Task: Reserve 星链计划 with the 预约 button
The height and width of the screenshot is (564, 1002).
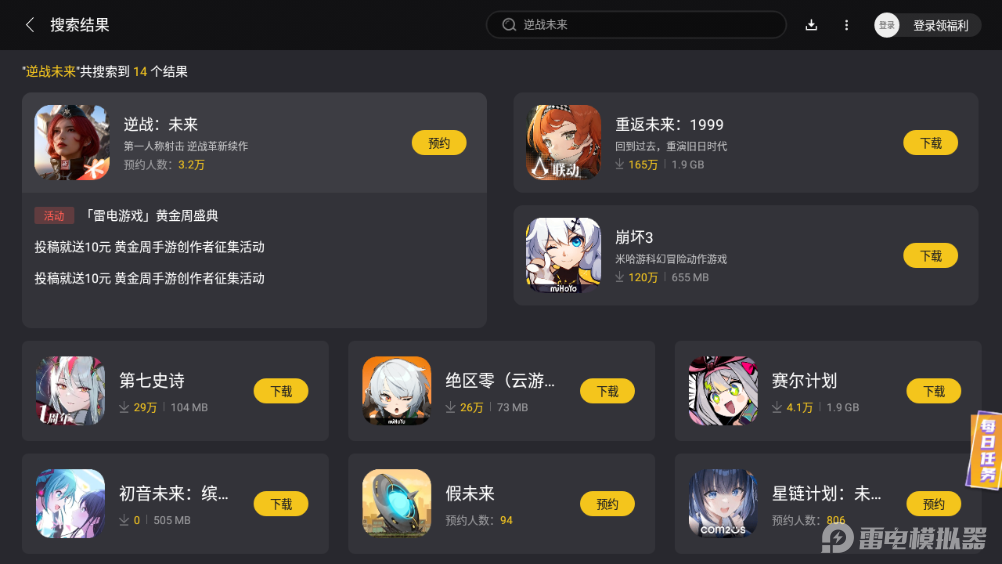Action: [x=934, y=504]
